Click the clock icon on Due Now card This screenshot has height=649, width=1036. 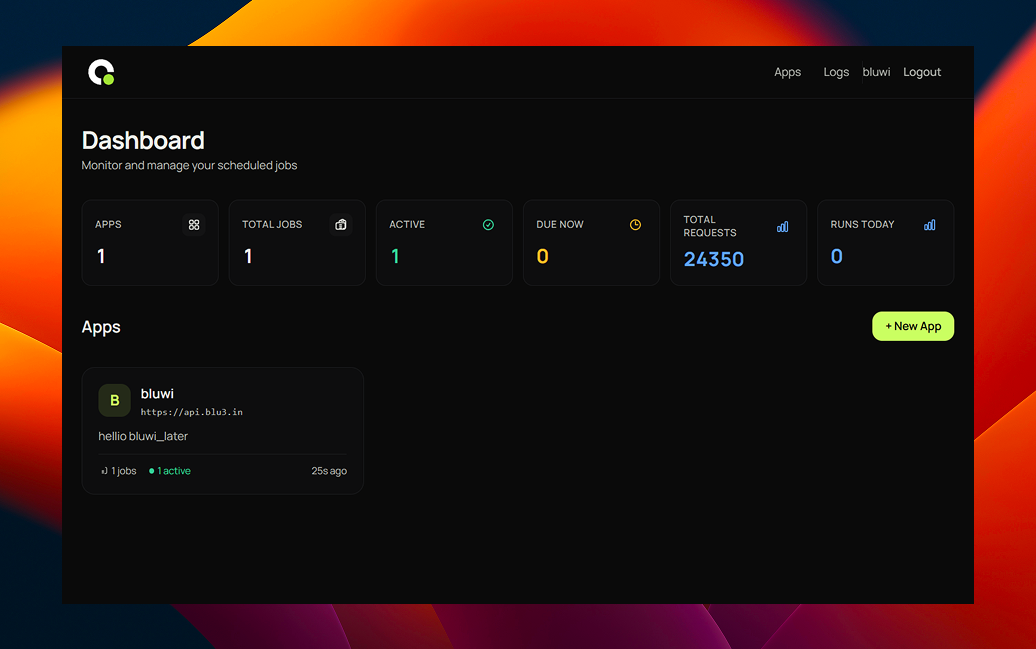point(636,225)
